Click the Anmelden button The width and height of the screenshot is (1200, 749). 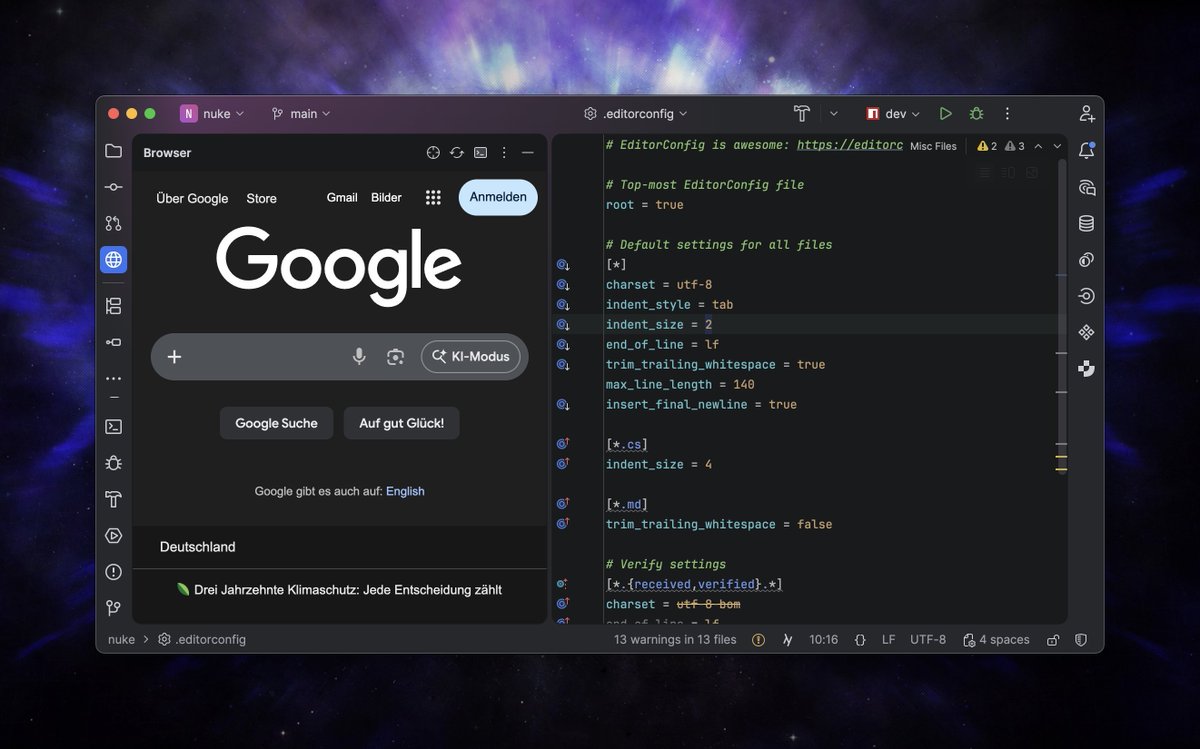point(497,197)
